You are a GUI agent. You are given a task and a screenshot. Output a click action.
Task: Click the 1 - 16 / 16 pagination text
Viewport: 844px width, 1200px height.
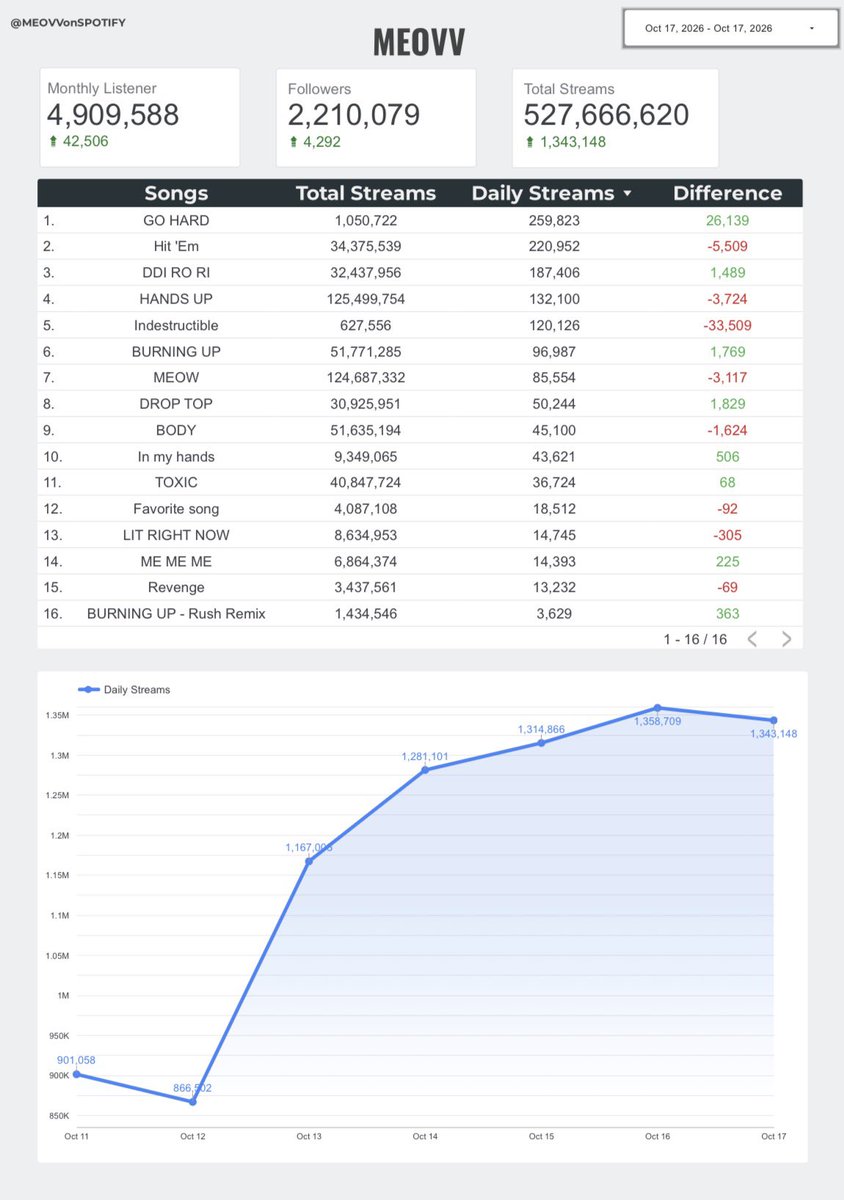point(695,639)
